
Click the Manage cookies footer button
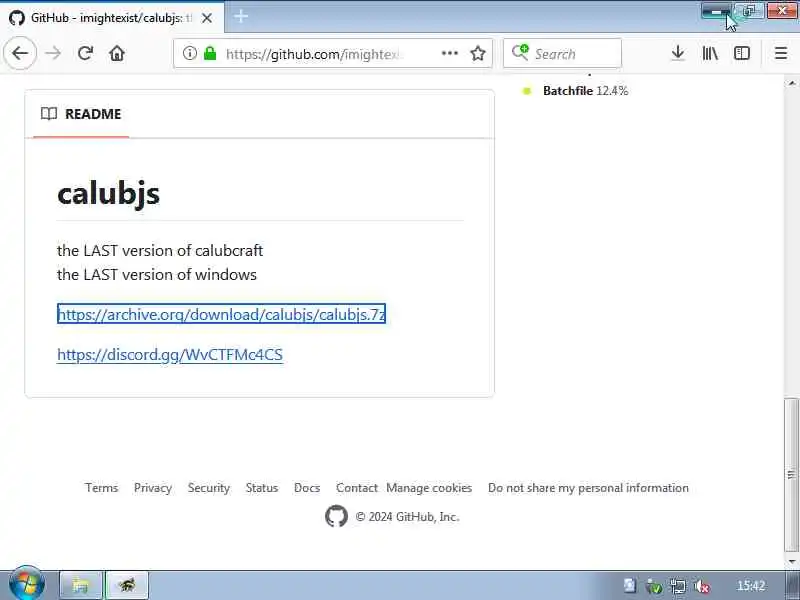[429, 488]
